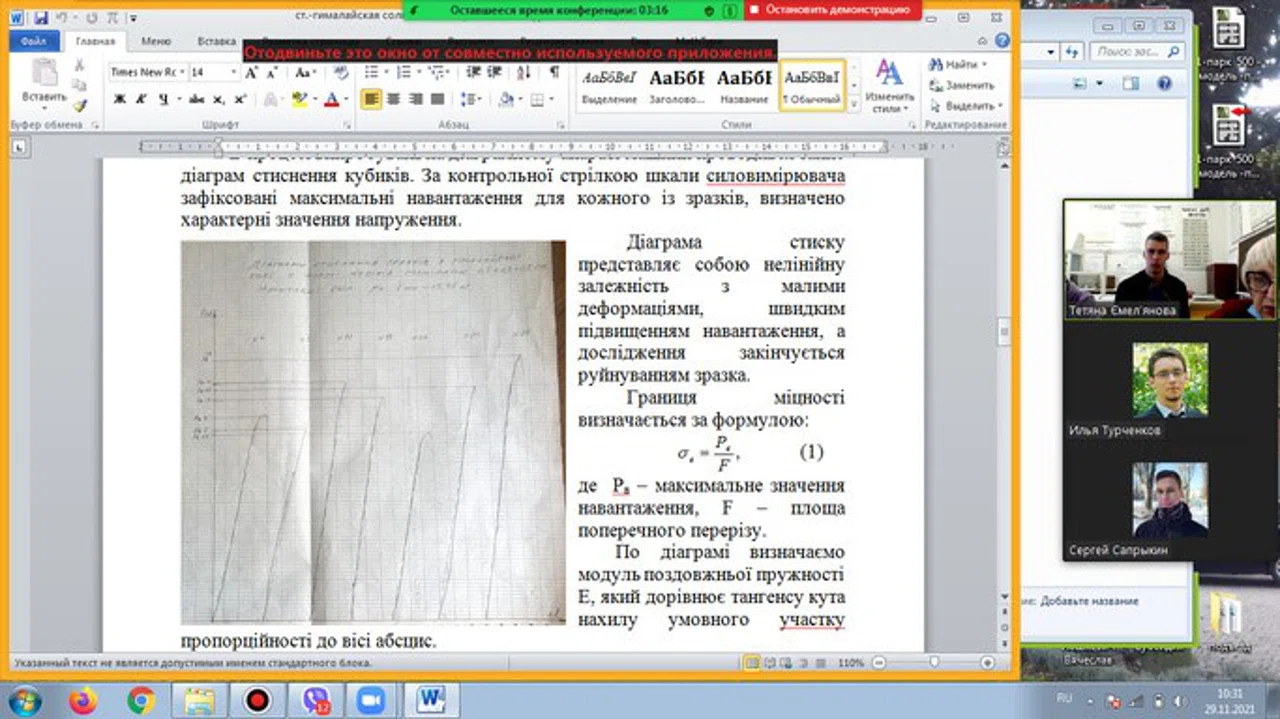Click the Shrink Font icon
This screenshot has width=1280, height=719.
pyautogui.click(x=271, y=72)
